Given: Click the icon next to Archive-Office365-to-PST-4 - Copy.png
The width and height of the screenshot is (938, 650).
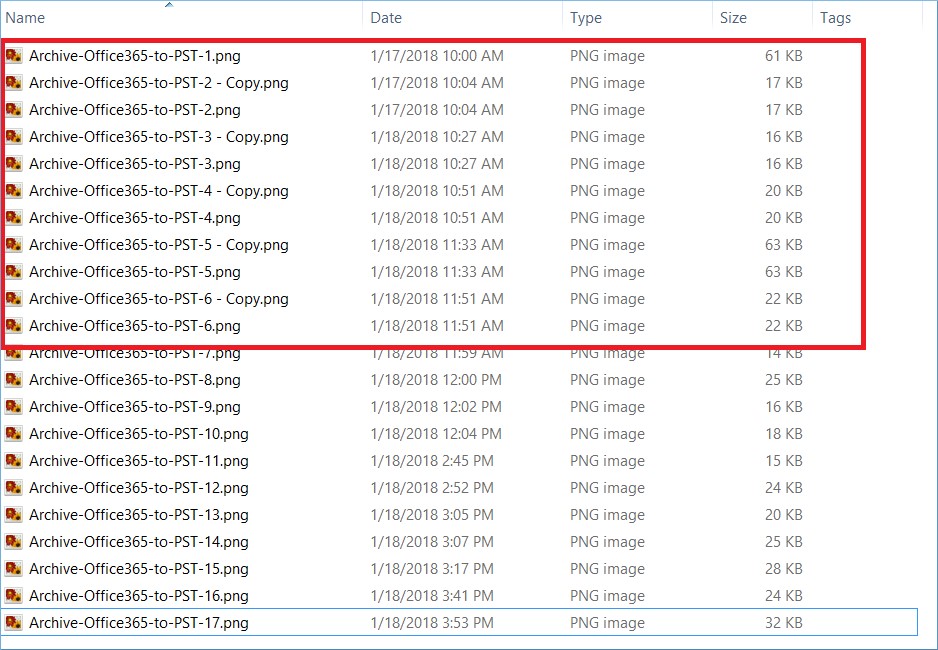Looking at the screenshot, I should click(x=15, y=191).
